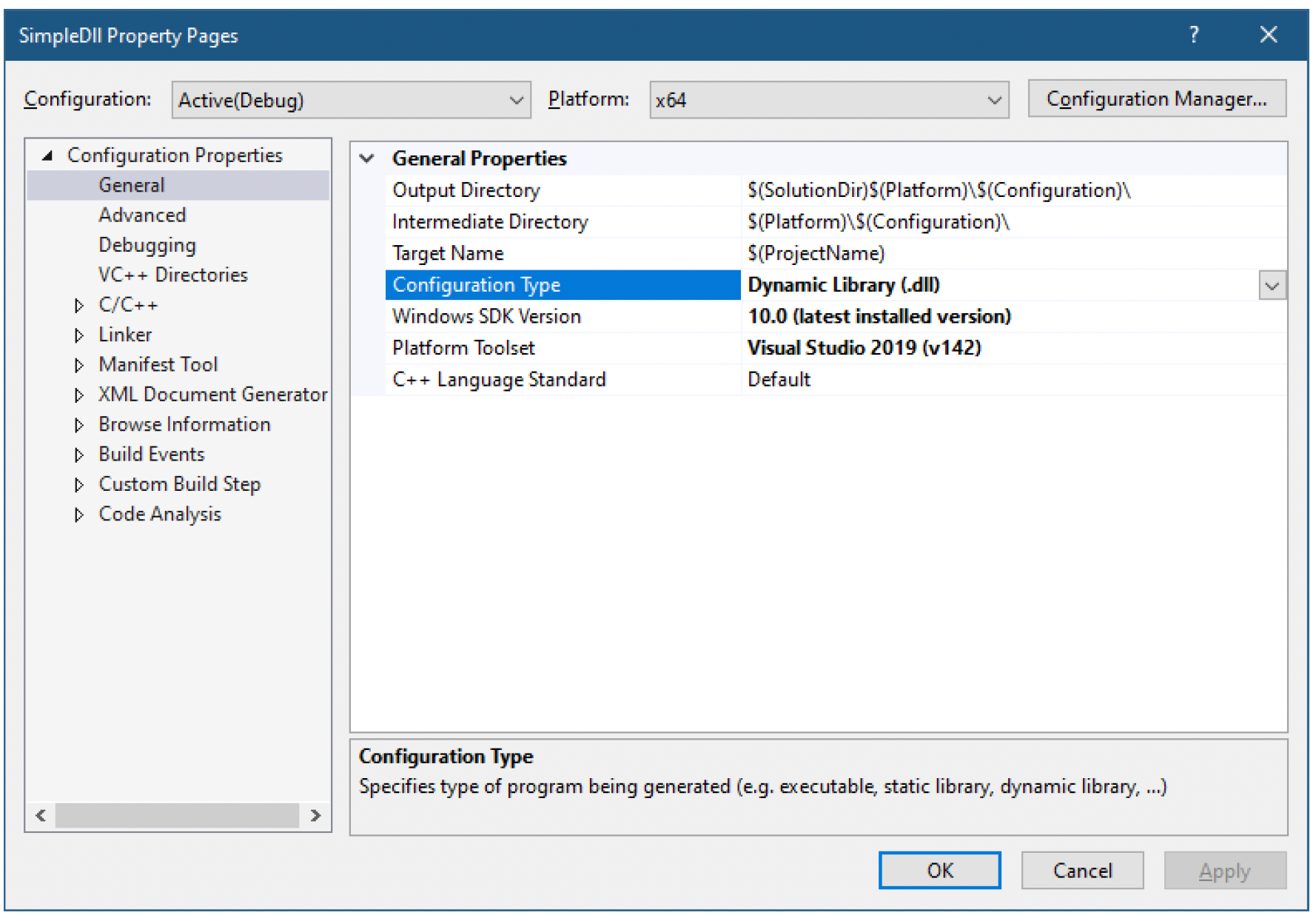This screenshot has width=1316, height=921.
Task: Expand the Browse Information node arrow
Action: pyautogui.click(x=79, y=425)
